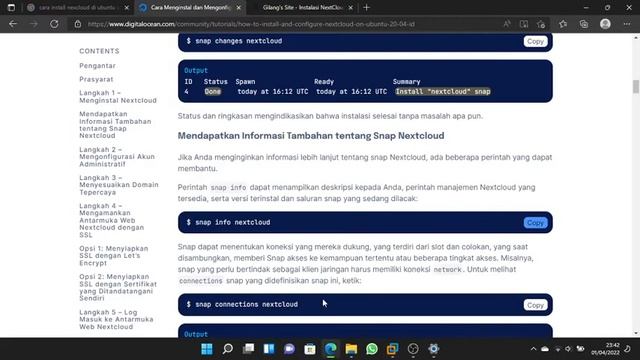
Task: Switch to Gilang's Site Instalasi NextCloud tab
Action: click(x=302, y=7)
